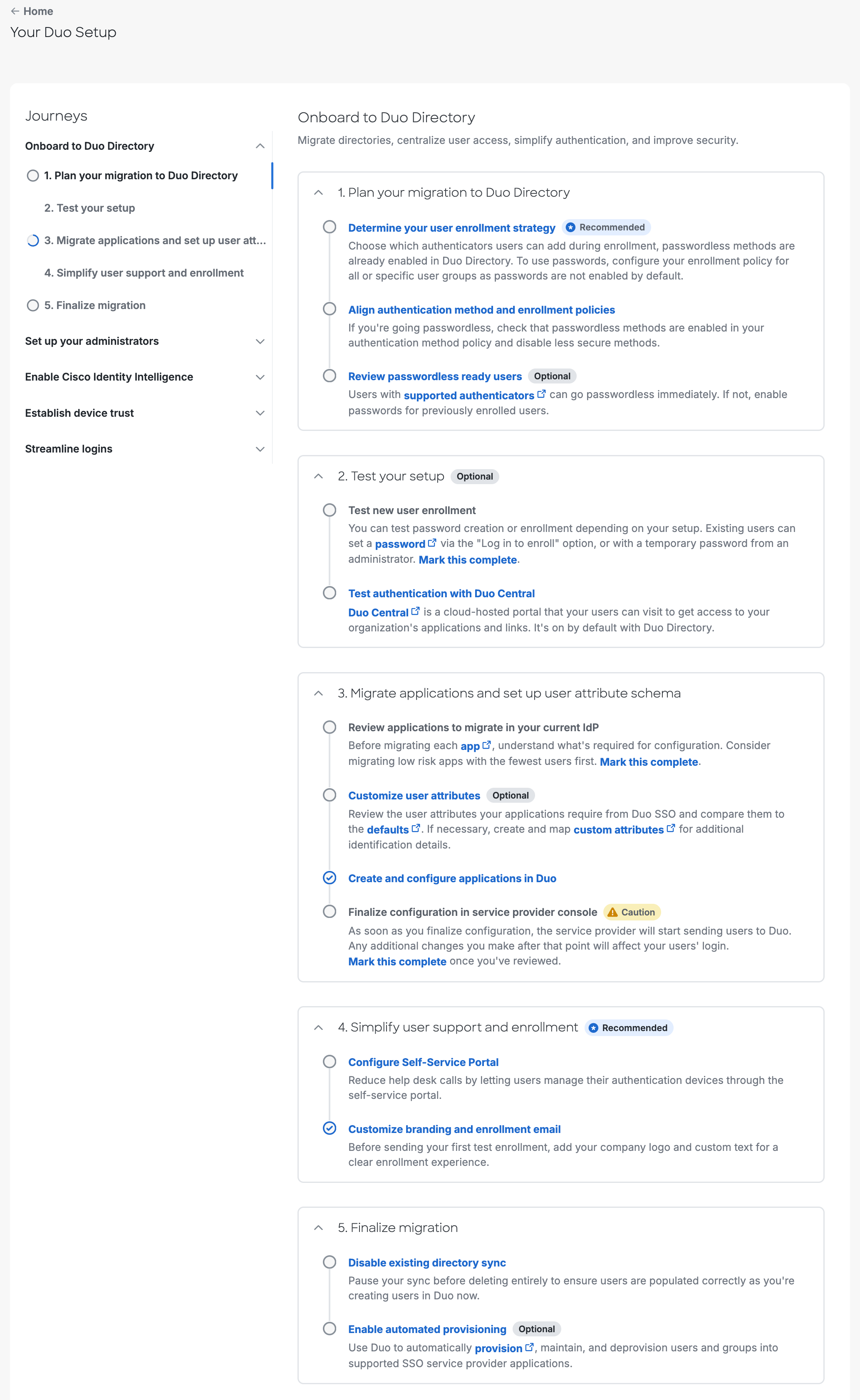Viewport: 860px width, 1400px height.
Task: Click external link icon after supported authenticators
Action: pyautogui.click(x=541, y=394)
